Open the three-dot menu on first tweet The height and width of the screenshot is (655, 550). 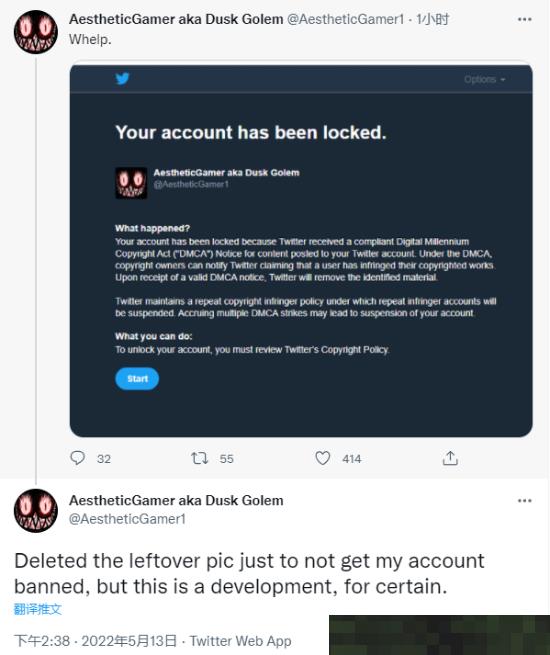[x=525, y=19]
